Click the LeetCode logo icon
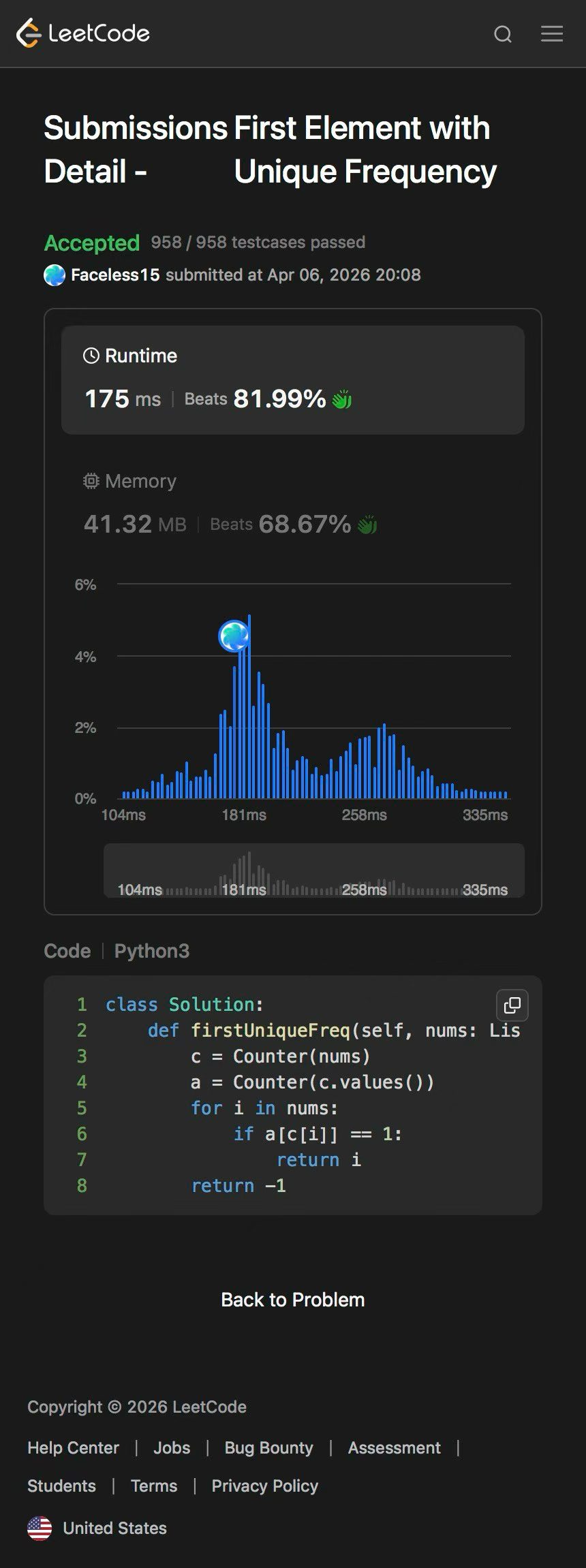This screenshot has width=586, height=1568. tap(29, 33)
